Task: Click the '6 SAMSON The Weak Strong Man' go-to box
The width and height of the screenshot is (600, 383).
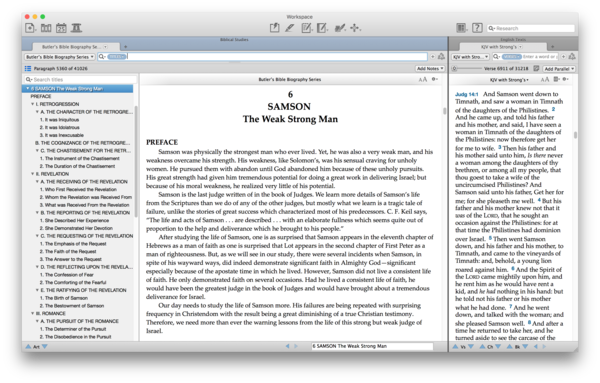Action: [372, 346]
